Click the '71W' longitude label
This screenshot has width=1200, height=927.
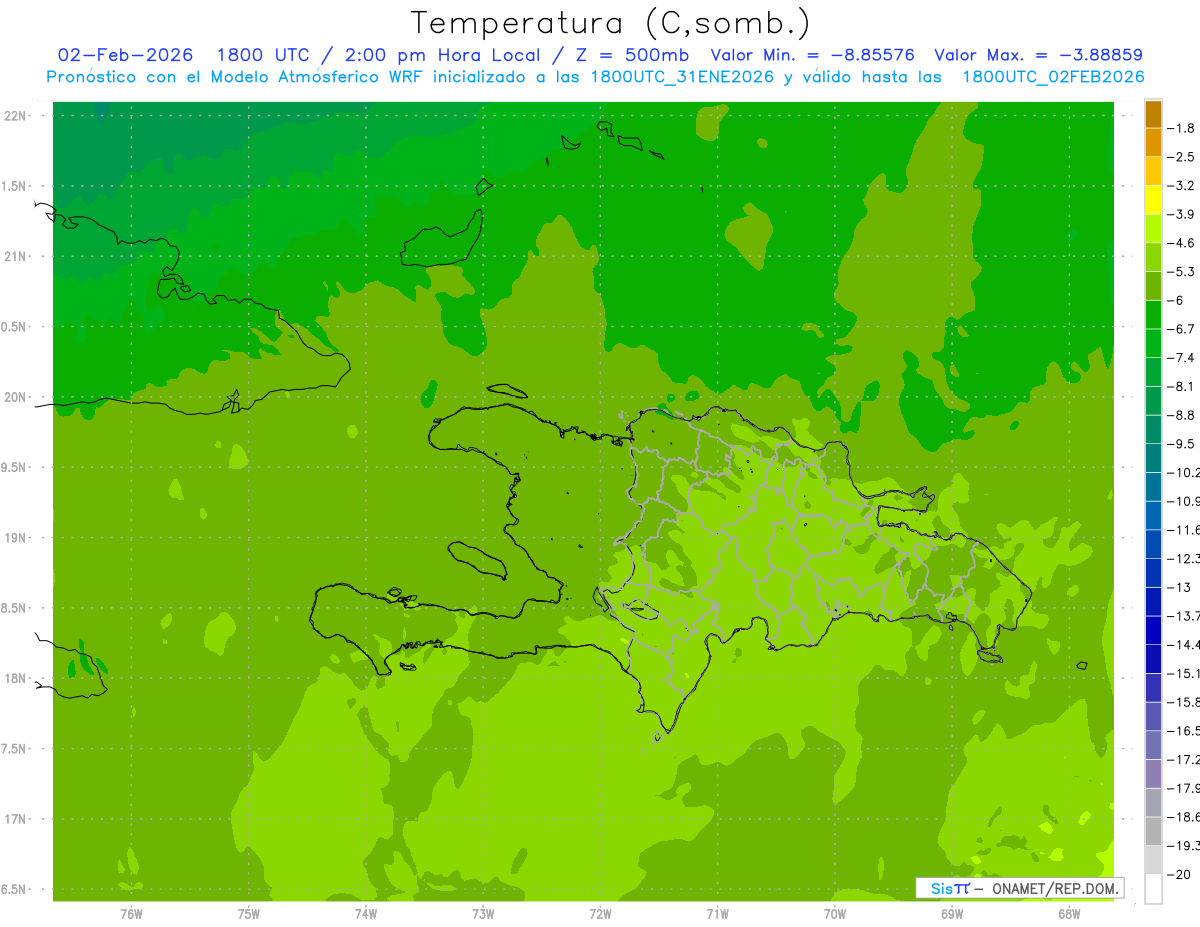coord(717,913)
